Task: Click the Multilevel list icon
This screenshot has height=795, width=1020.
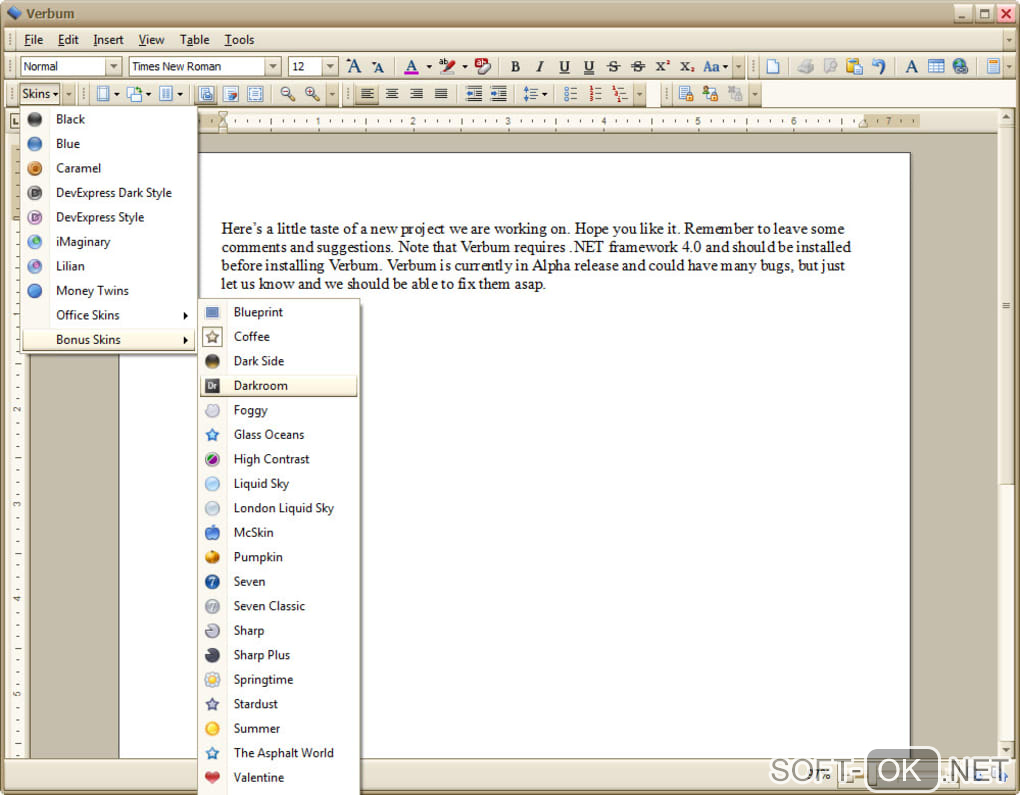Action: tap(619, 94)
